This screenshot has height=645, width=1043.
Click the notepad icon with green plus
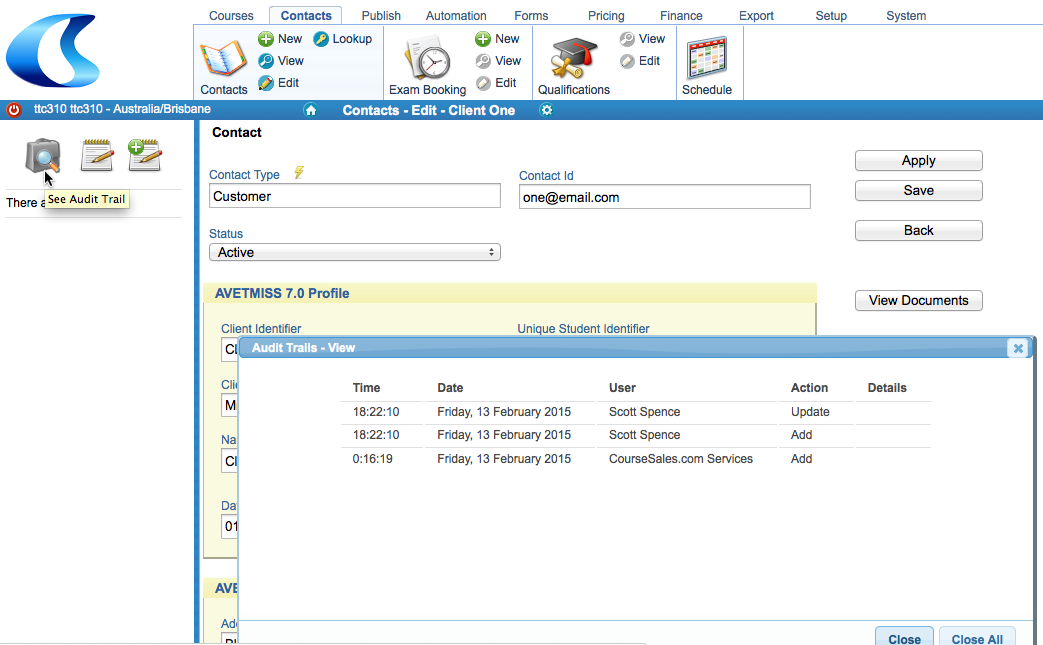(x=144, y=155)
